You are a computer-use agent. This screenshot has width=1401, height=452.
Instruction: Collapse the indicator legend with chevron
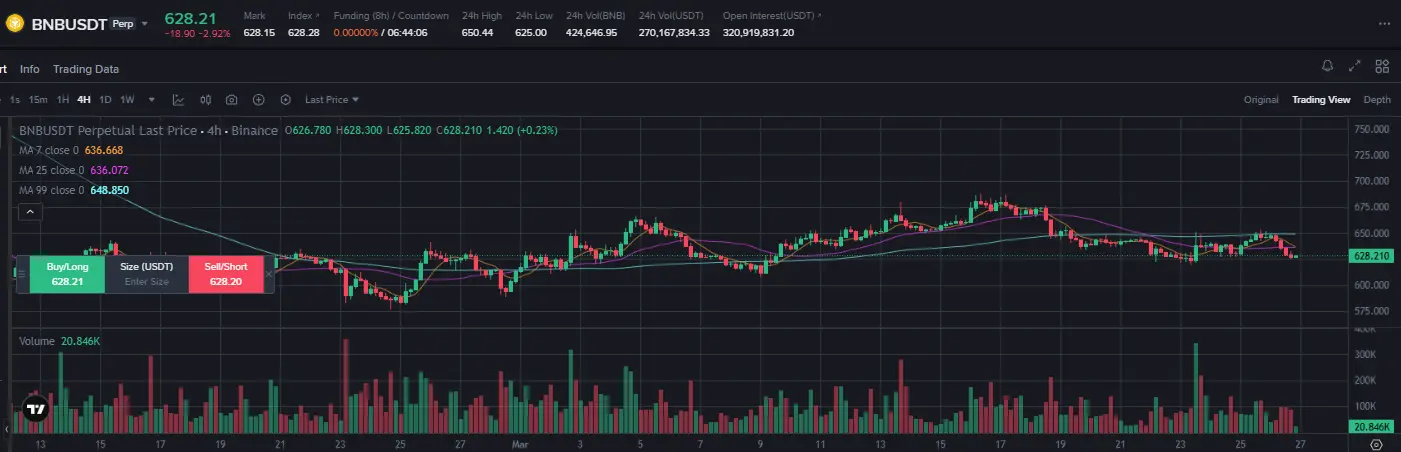coord(30,211)
